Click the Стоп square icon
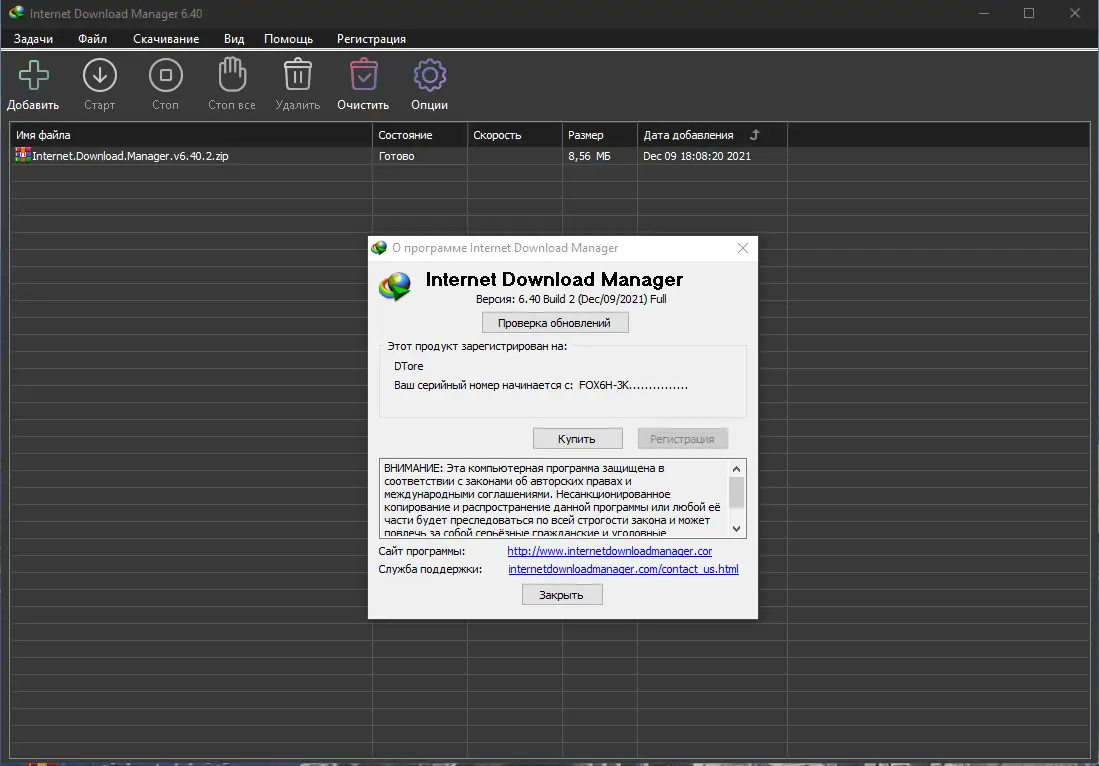The height and width of the screenshot is (766, 1099). click(x=165, y=76)
